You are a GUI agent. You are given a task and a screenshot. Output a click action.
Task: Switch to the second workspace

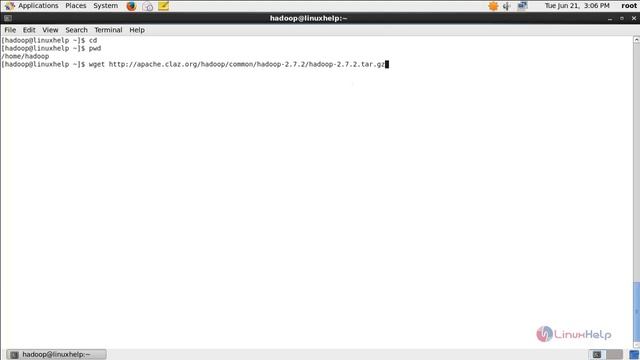pyautogui.click(x=615, y=355)
